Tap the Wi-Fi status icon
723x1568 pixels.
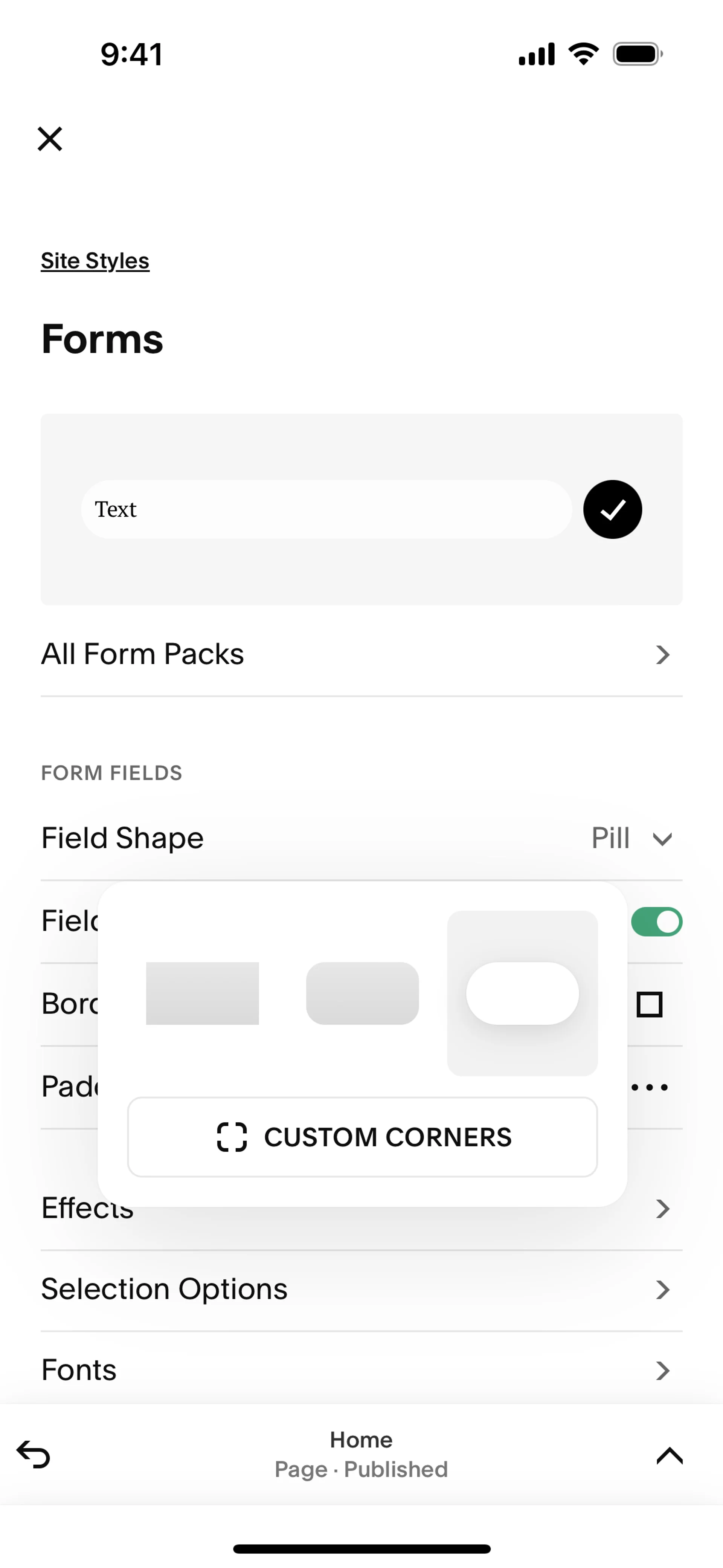point(583,54)
